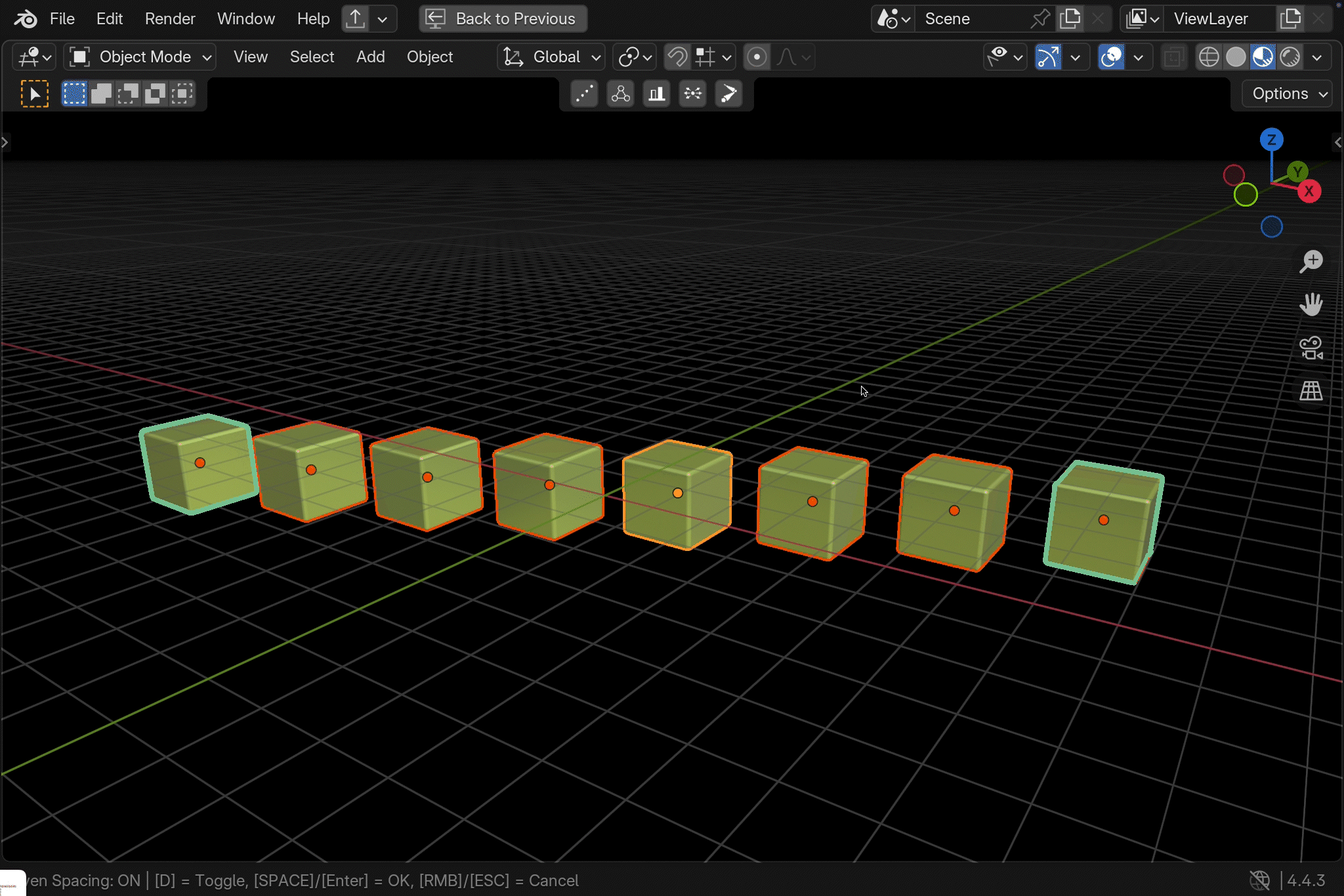The height and width of the screenshot is (896, 1344).
Task: Open the Object Mode dropdown
Action: tap(140, 57)
